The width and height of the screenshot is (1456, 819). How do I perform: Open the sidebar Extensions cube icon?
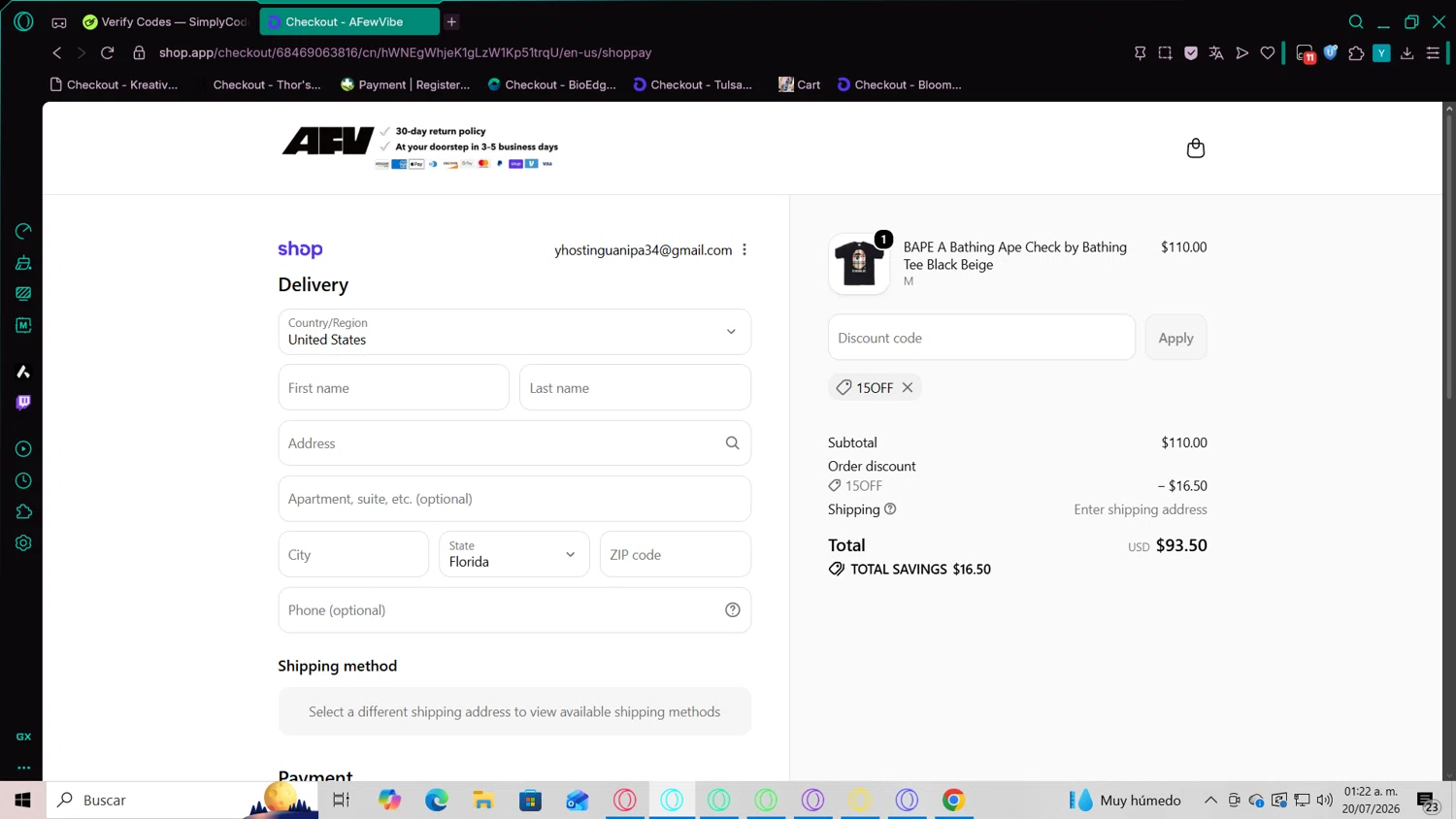[x=23, y=511]
